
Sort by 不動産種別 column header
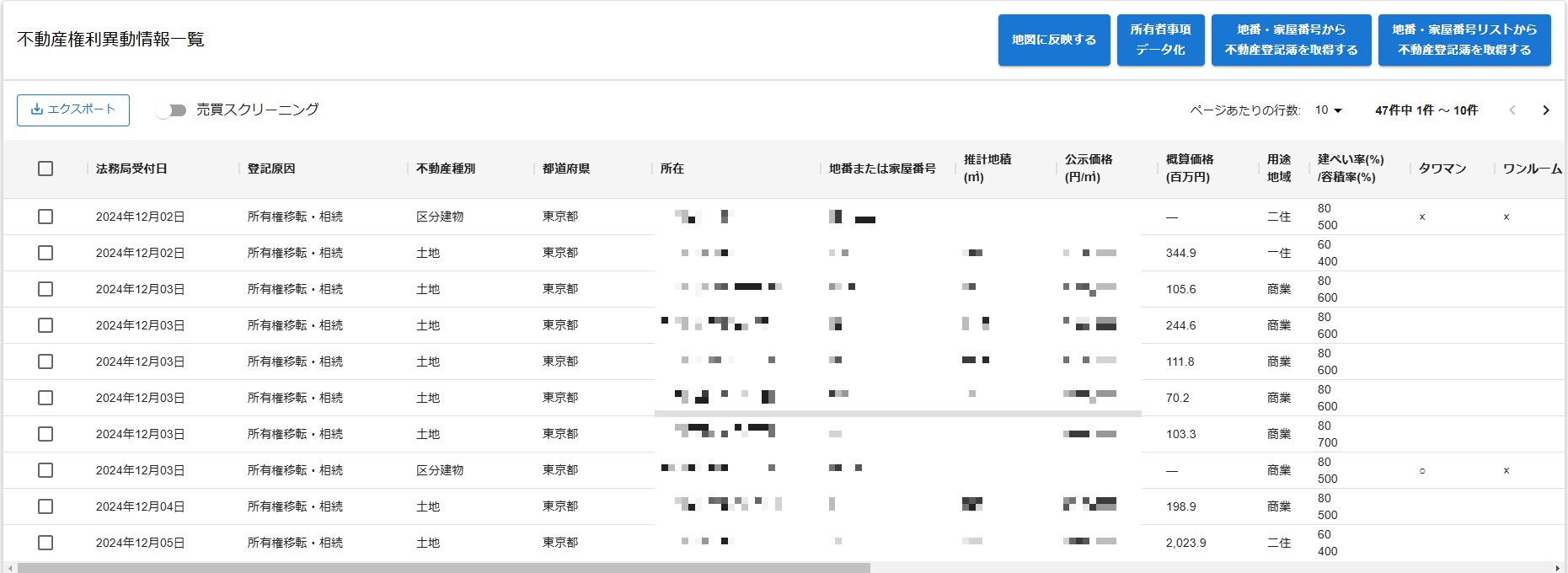[x=446, y=169]
